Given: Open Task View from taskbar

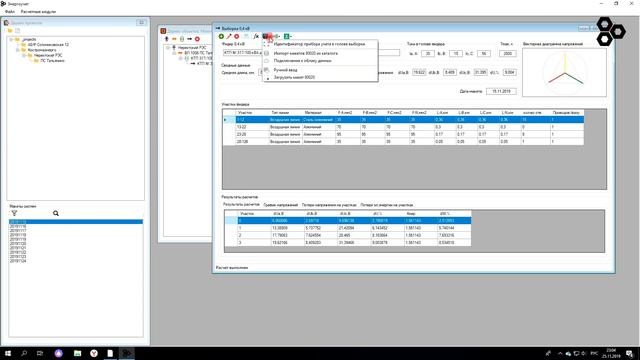Looking at the screenshot, I should pyautogui.click(x=40, y=353).
